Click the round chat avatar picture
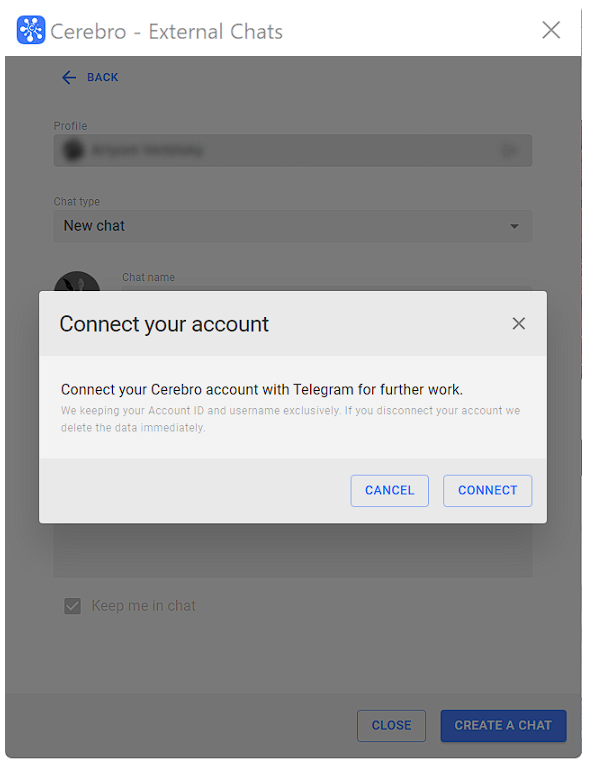This screenshot has width=594, height=767. pyautogui.click(x=77, y=282)
